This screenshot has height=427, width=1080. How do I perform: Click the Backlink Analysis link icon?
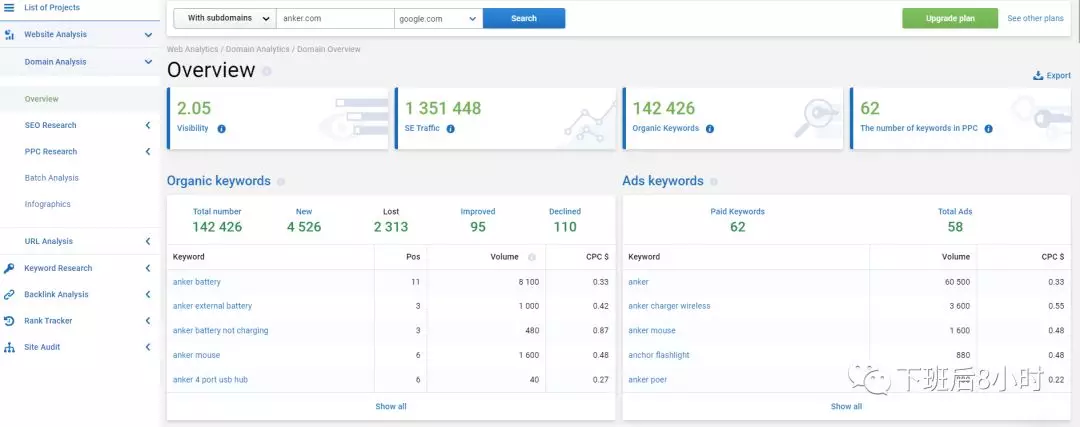click(9, 295)
